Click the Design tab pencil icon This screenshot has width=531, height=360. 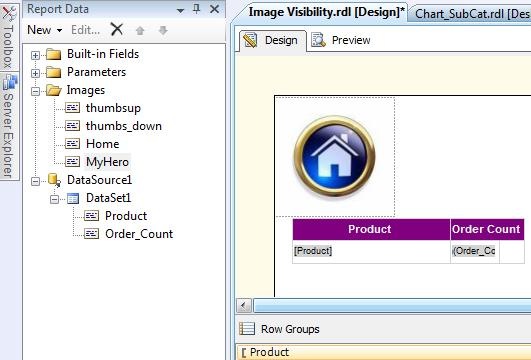click(x=250, y=40)
